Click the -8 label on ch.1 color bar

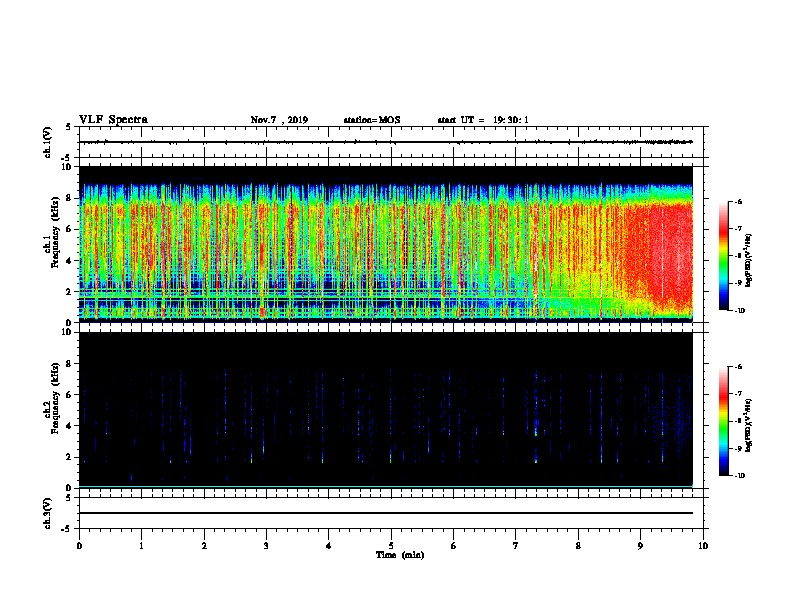pos(738,256)
